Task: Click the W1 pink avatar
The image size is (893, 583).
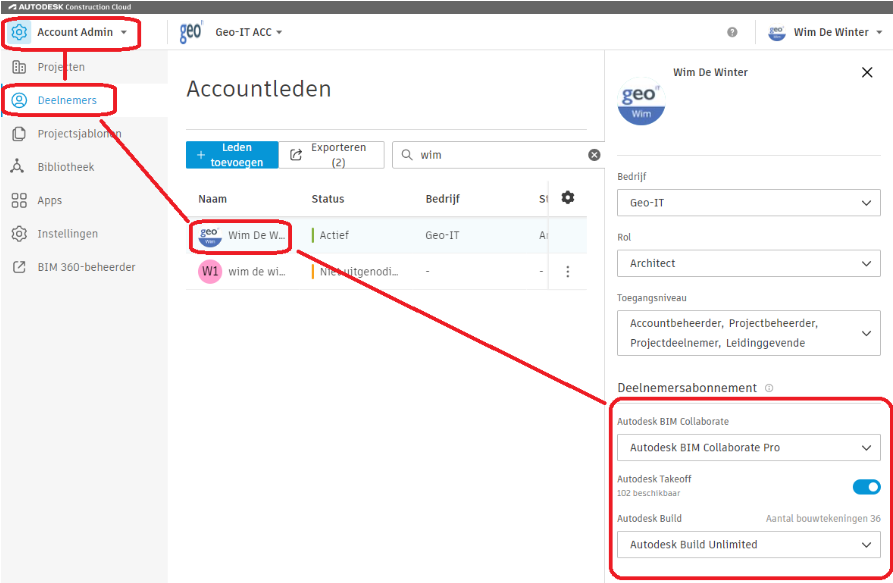Action: click(210, 272)
